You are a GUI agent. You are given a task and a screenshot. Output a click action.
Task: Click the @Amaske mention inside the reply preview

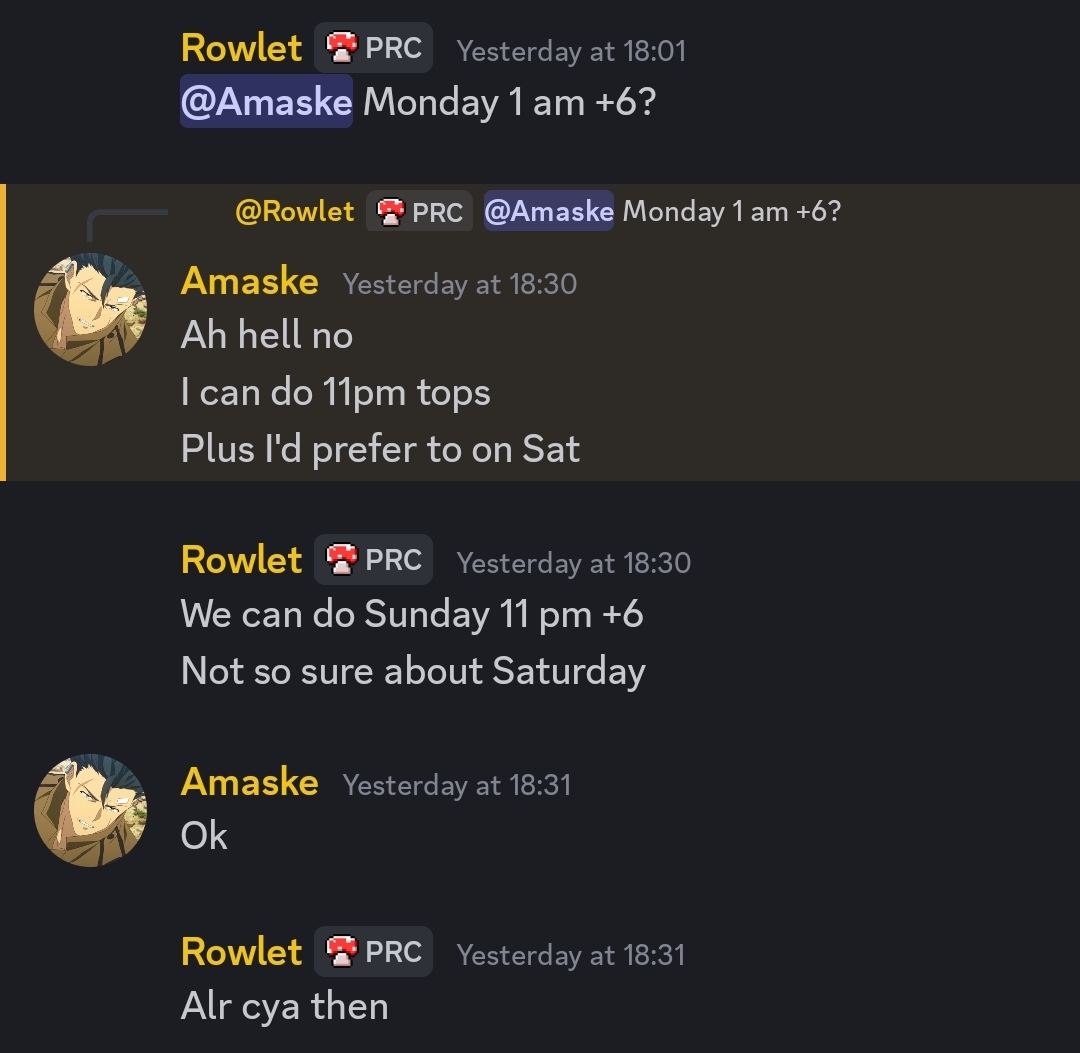pos(548,212)
